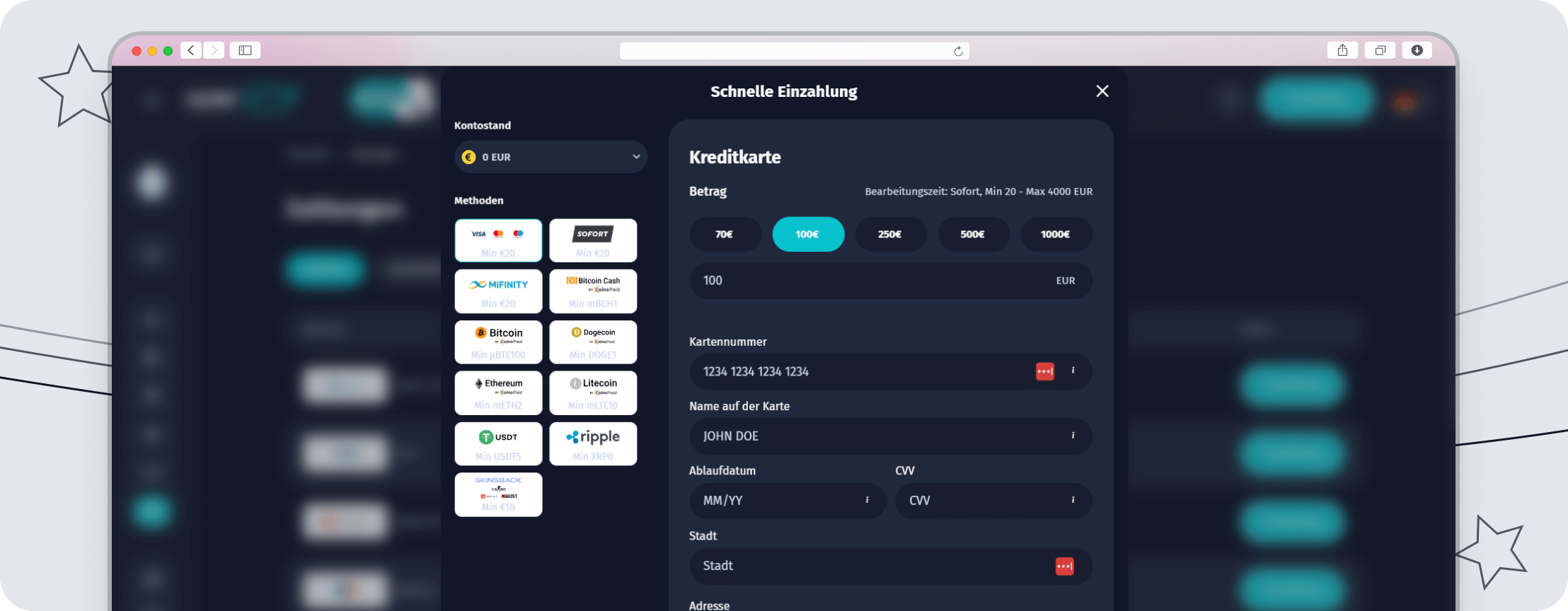Click the red password manager icon in Kartennummer
The height and width of the screenshot is (611, 1568).
pyautogui.click(x=1045, y=371)
